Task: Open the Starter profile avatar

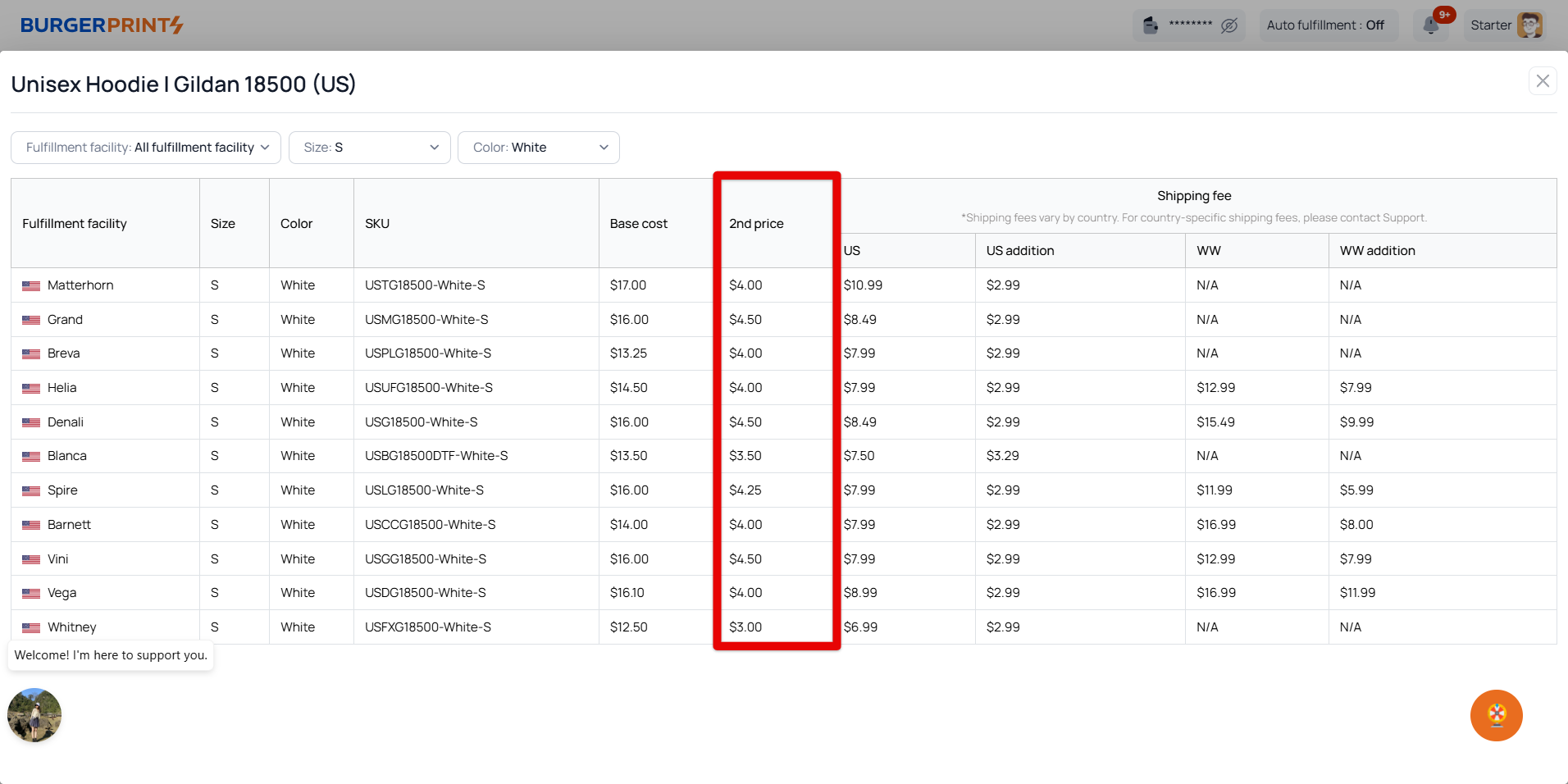Action: [1529, 25]
